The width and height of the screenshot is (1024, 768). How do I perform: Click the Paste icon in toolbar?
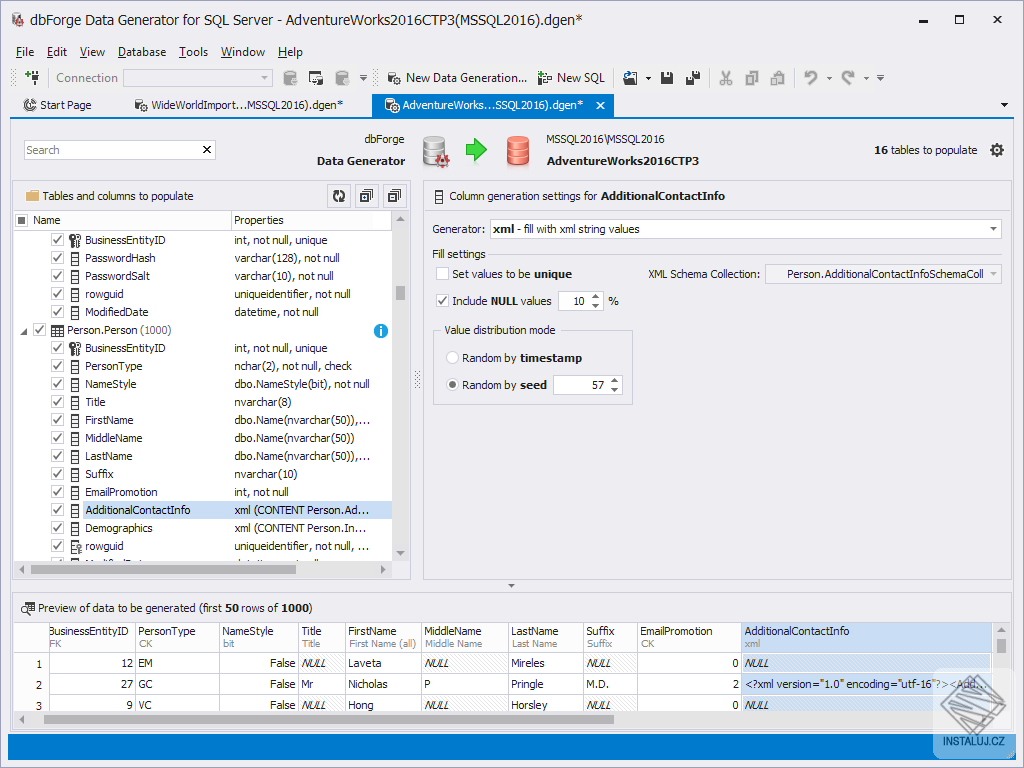777,78
